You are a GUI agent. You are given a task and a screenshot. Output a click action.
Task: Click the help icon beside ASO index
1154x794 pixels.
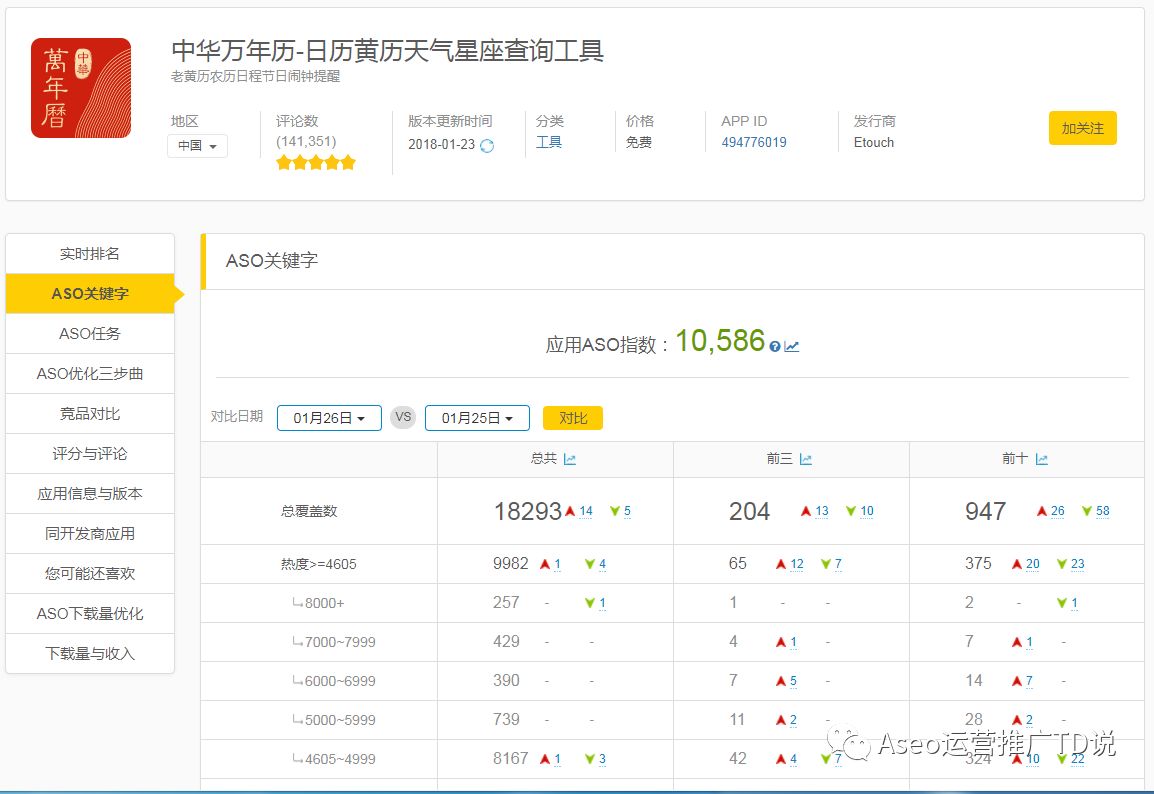[x=775, y=346]
